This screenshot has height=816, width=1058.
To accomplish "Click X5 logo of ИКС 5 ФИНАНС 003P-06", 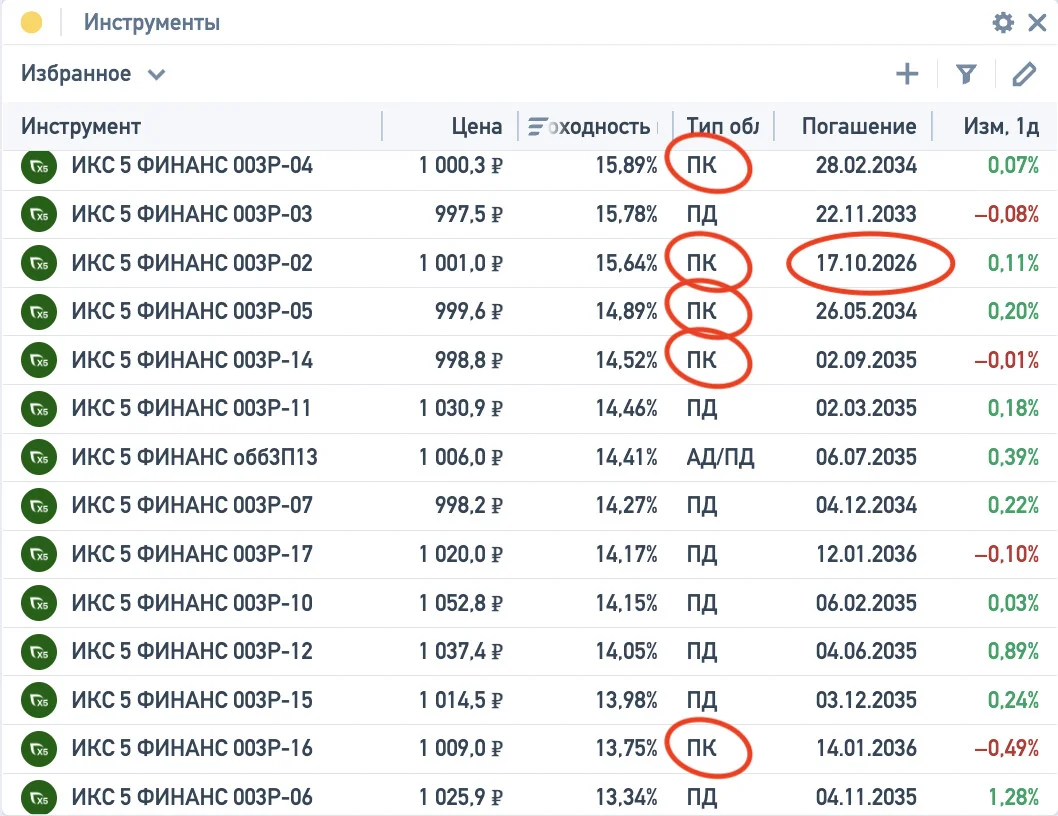I will coord(38,797).
